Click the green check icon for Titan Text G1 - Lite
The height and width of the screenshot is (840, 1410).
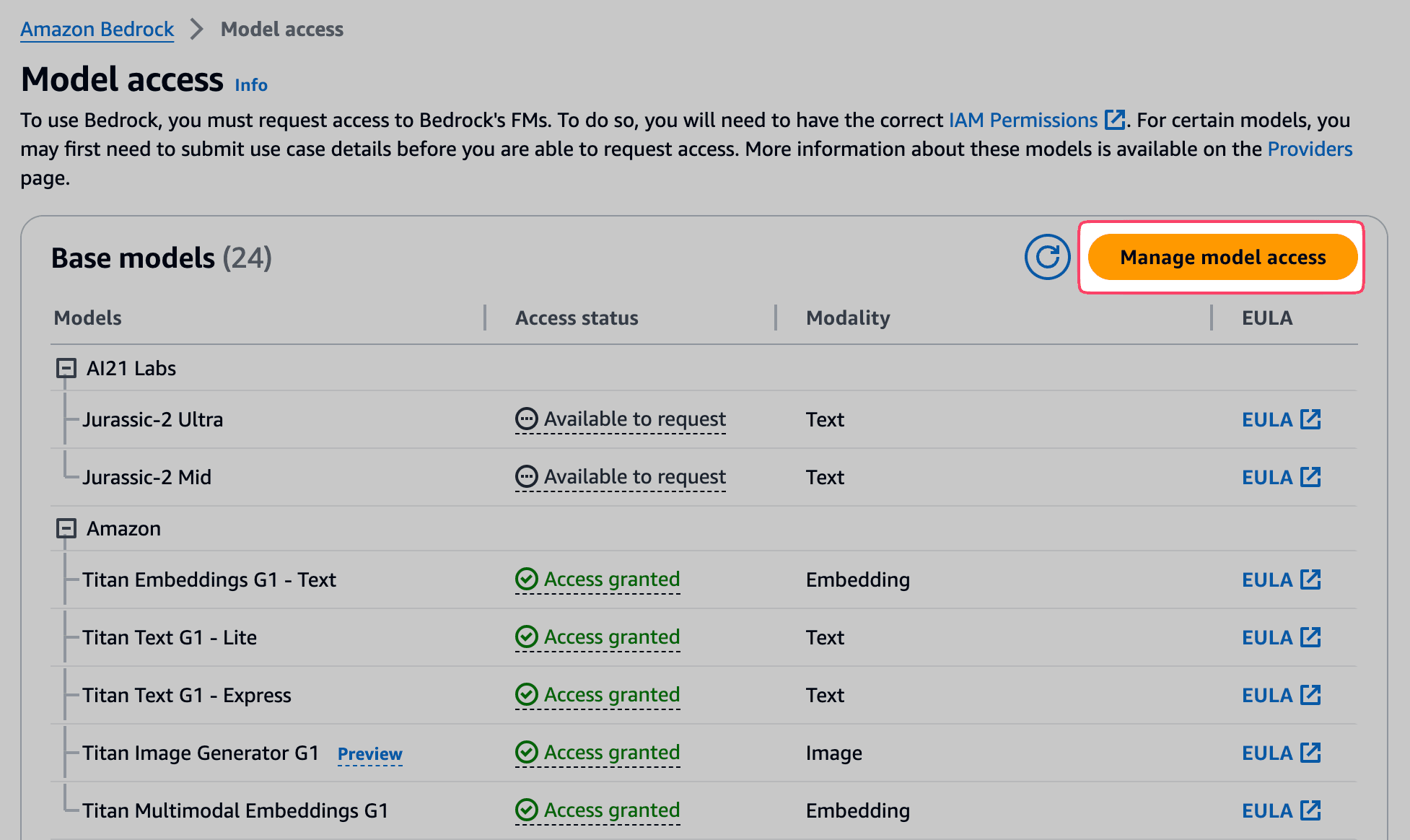(527, 636)
